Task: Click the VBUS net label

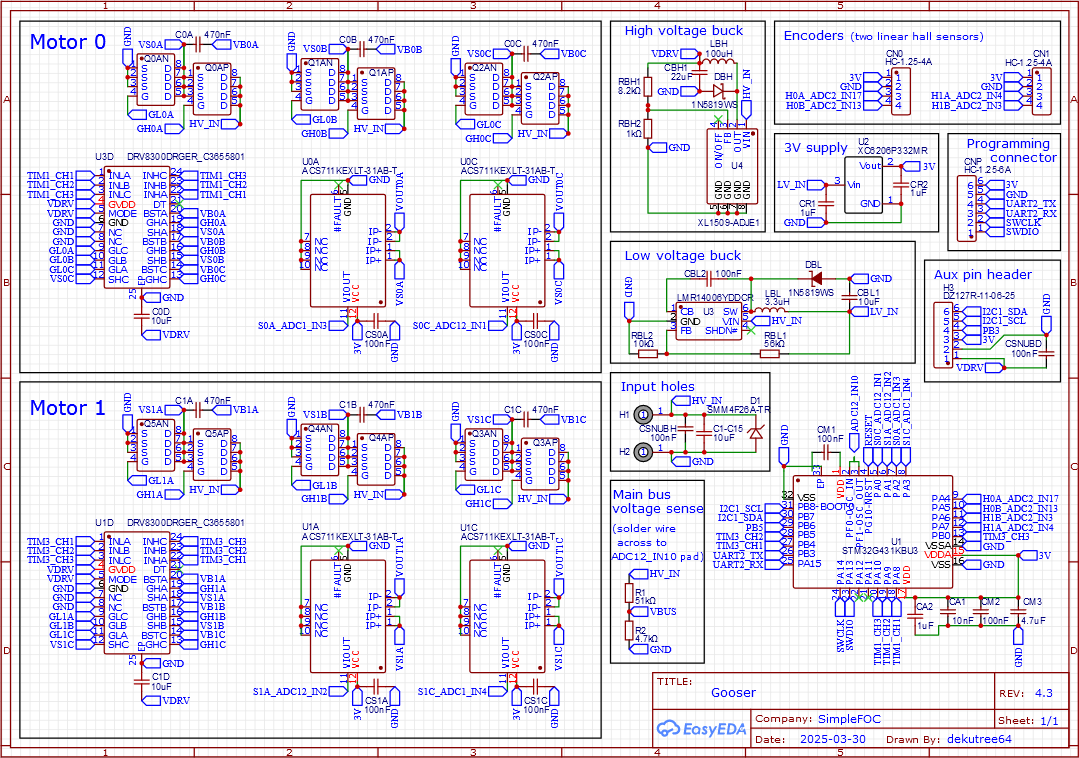Action: [654, 611]
